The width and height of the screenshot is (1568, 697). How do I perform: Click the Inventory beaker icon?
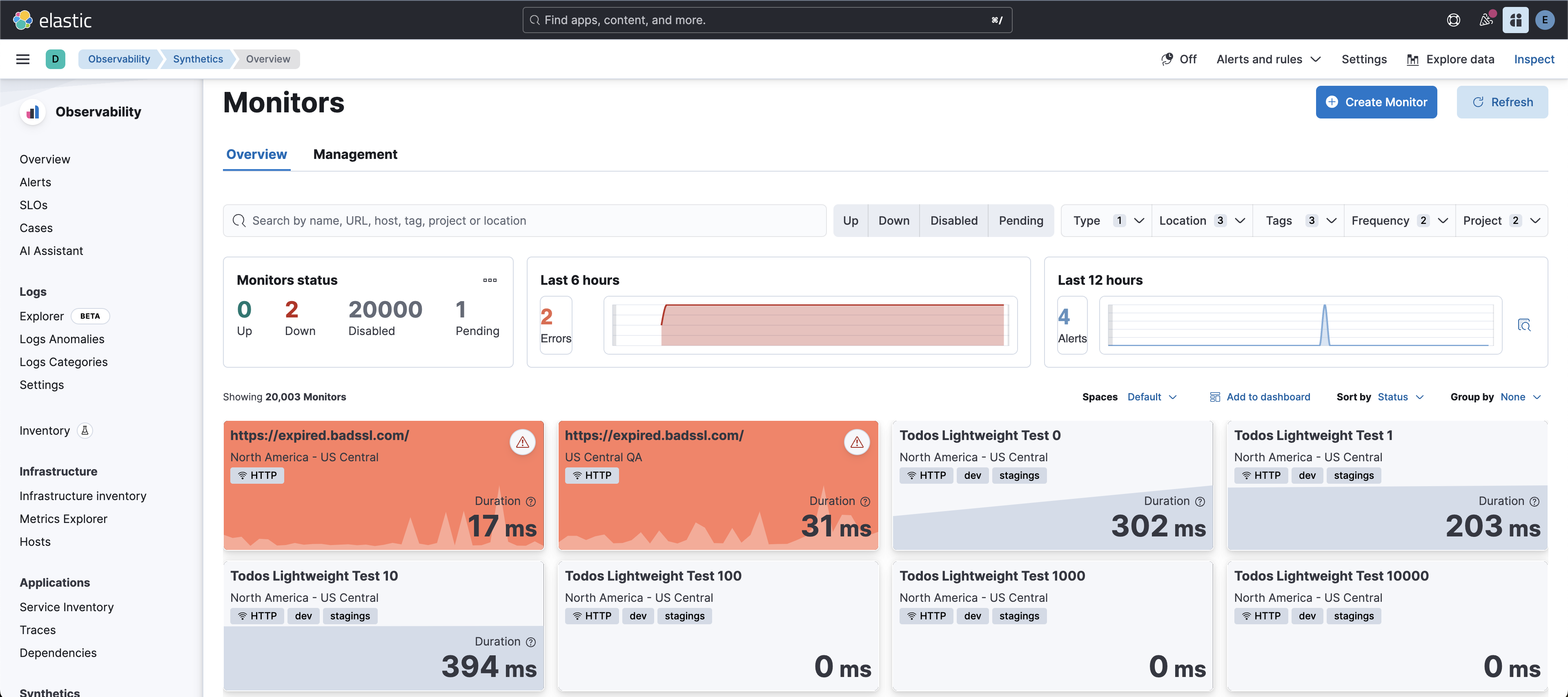(x=85, y=431)
